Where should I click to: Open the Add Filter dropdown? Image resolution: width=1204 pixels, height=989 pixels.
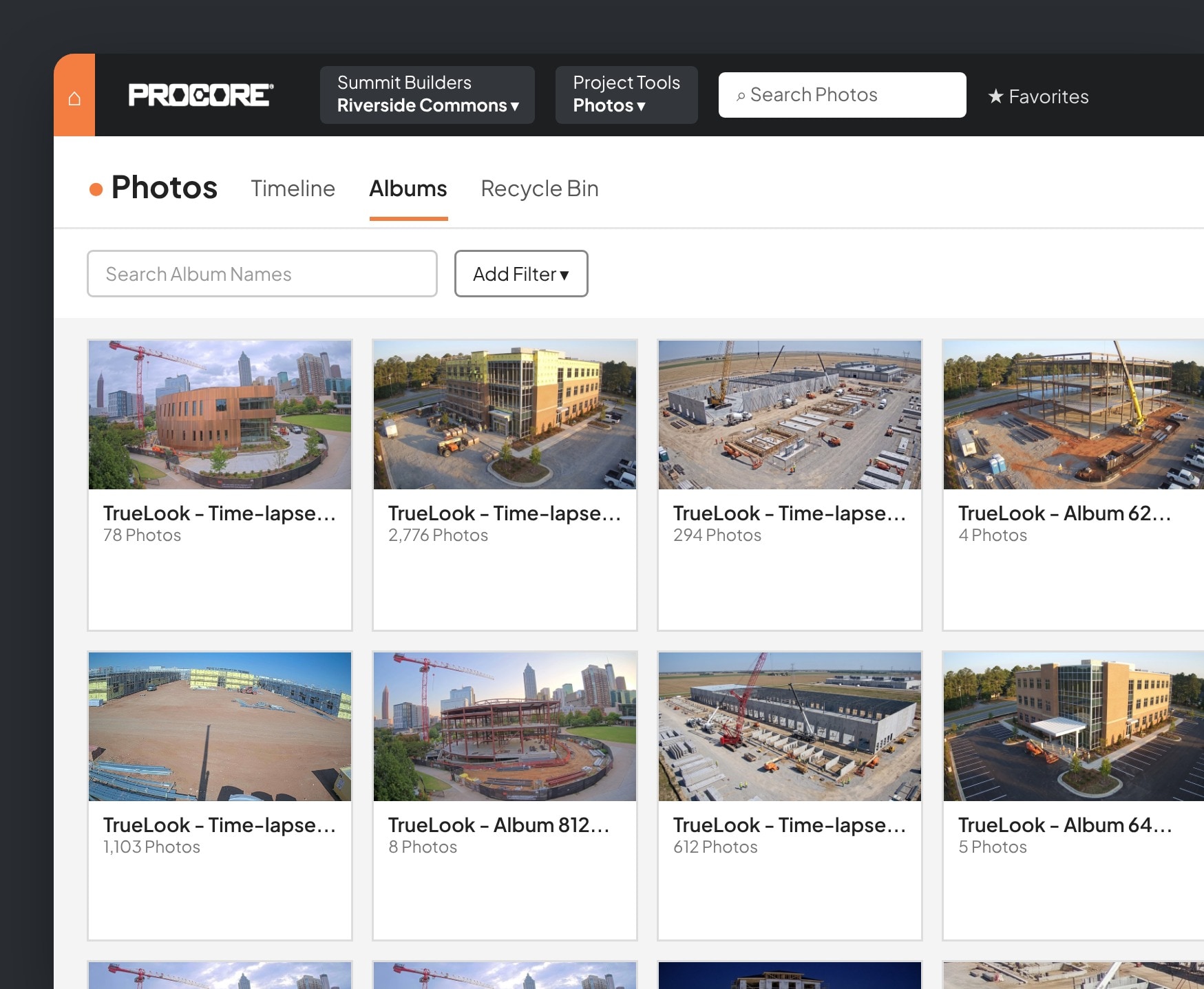click(x=521, y=274)
